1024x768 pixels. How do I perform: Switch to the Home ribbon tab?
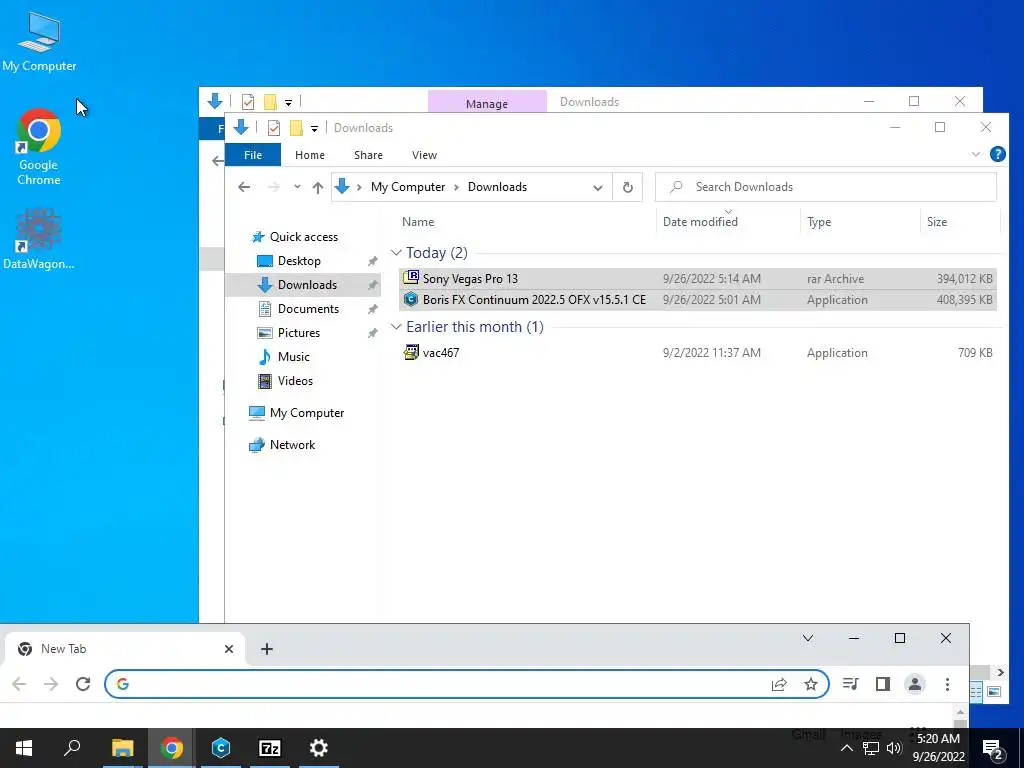[x=310, y=155]
